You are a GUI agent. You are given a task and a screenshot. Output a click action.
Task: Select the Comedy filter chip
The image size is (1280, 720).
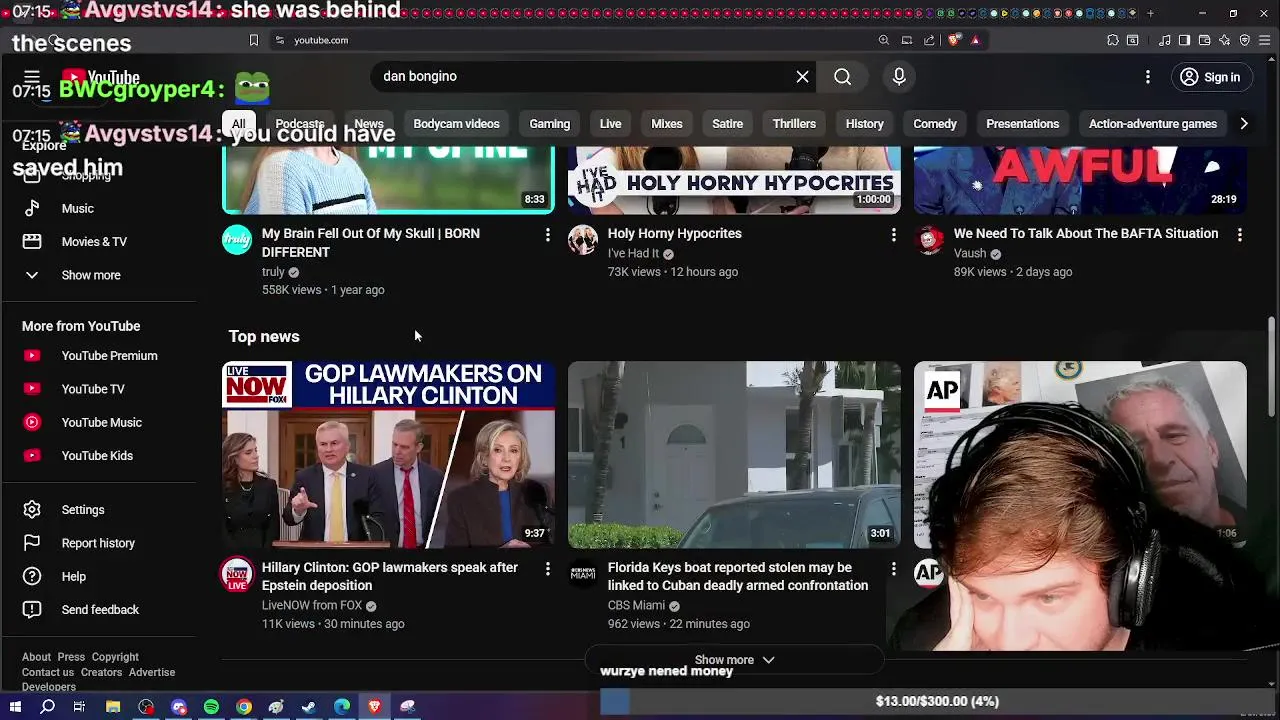(x=935, y=124)
